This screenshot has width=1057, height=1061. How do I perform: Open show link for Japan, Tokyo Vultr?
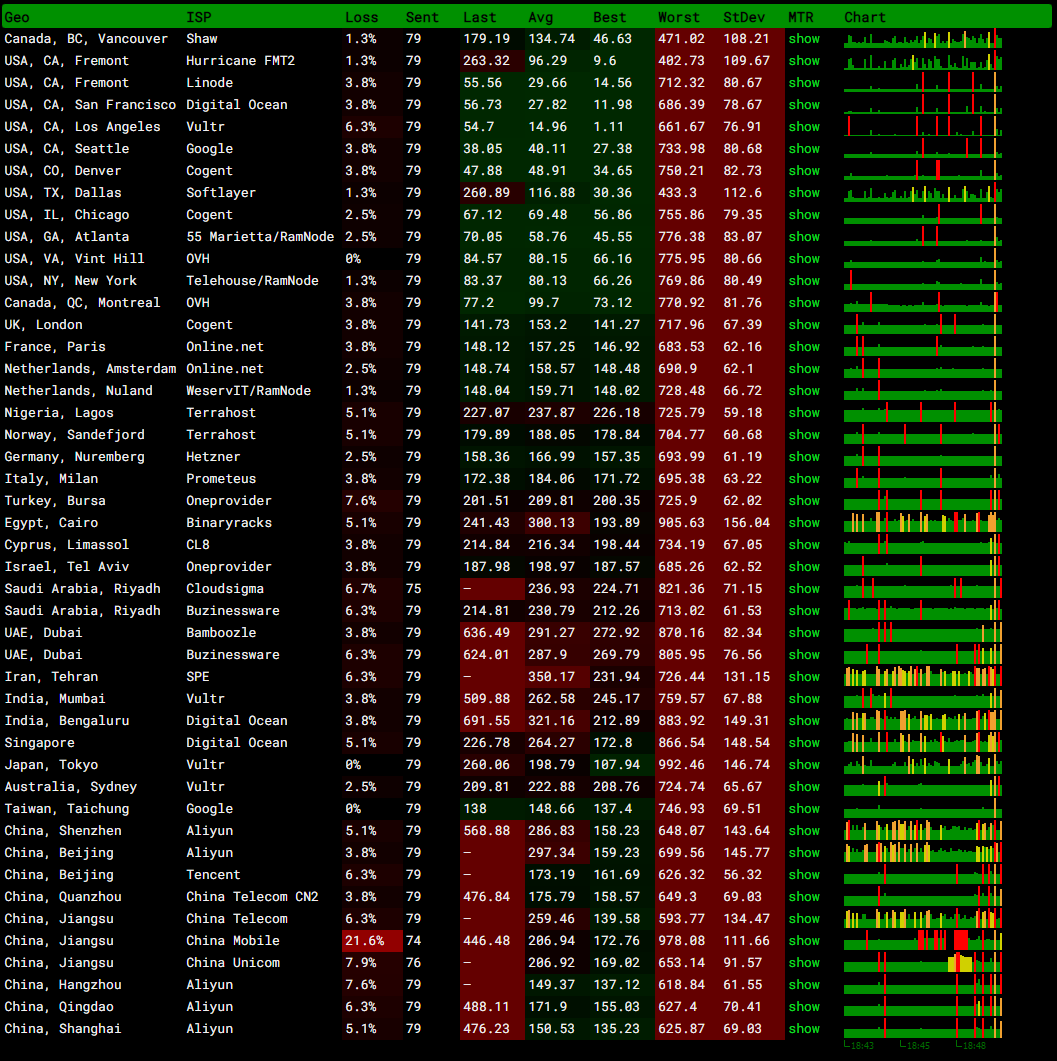click(803, 765)
